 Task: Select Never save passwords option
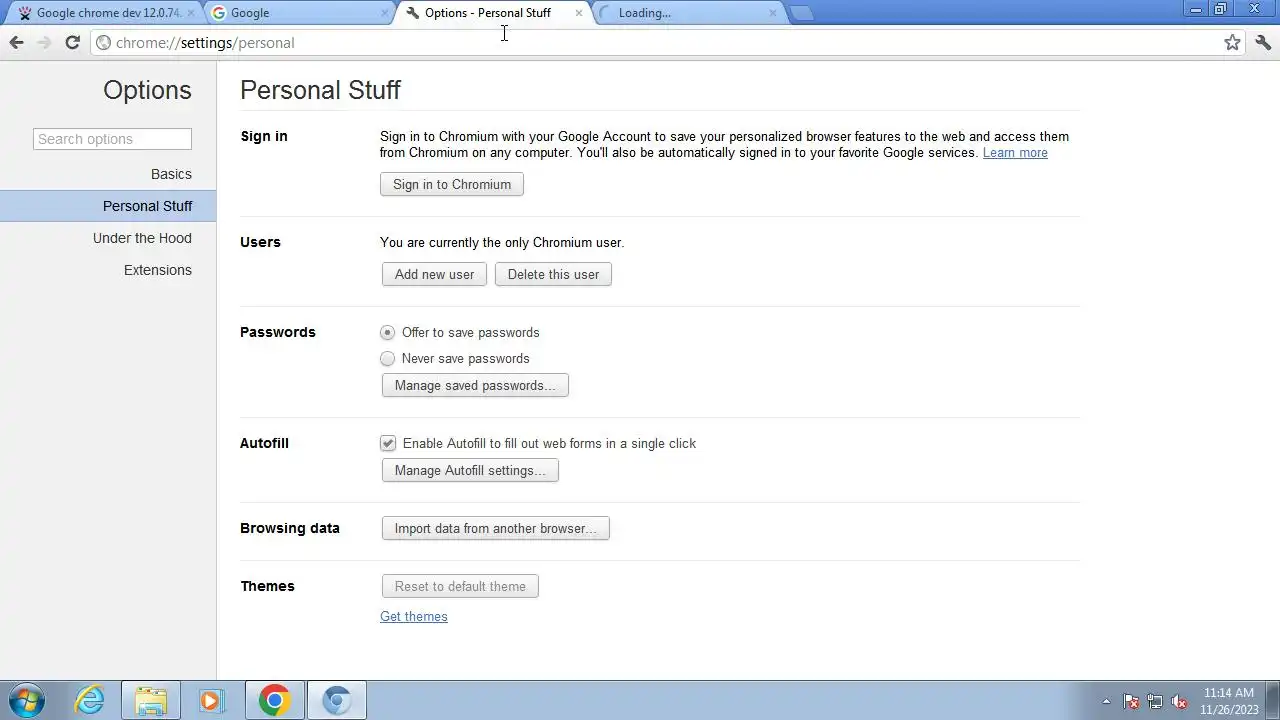[388, 358]
